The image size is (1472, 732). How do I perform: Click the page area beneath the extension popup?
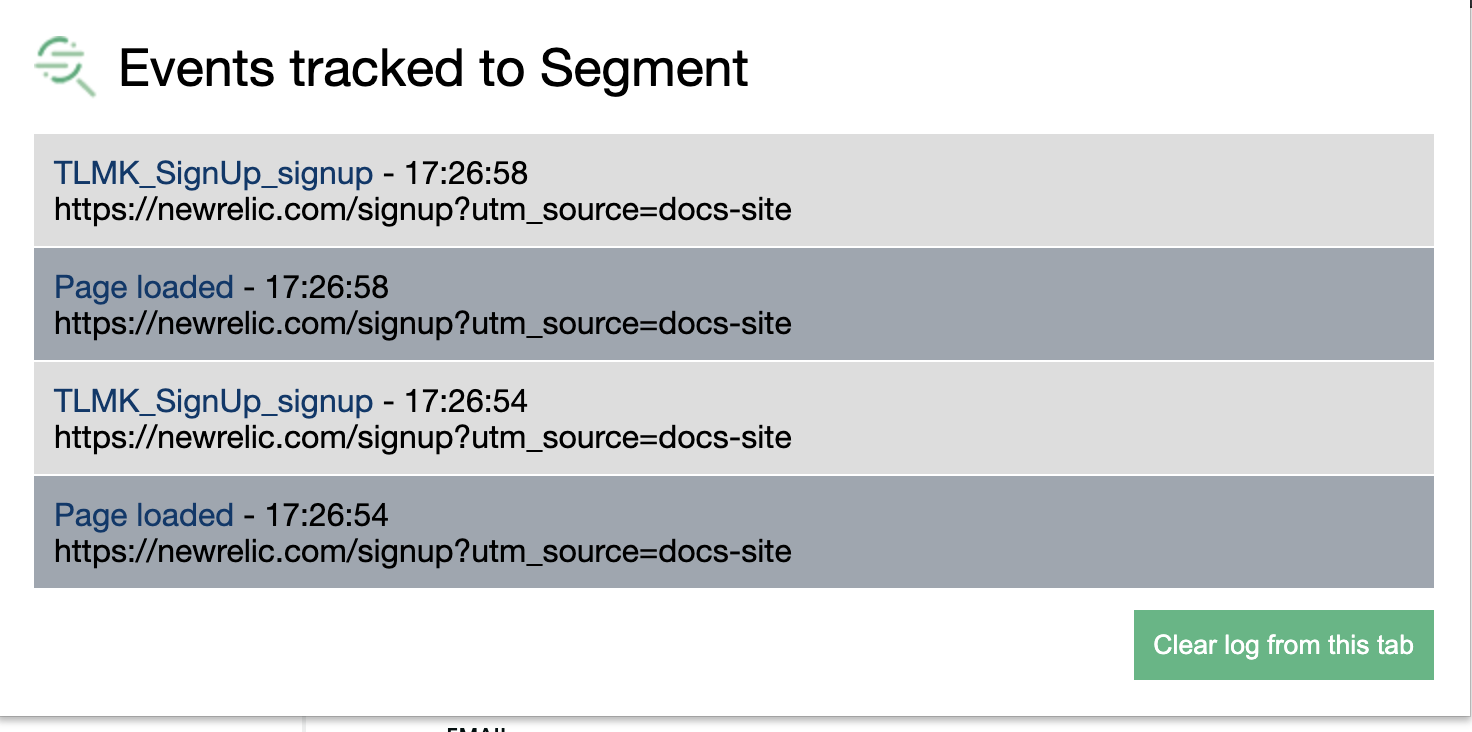tap(150, 725)
